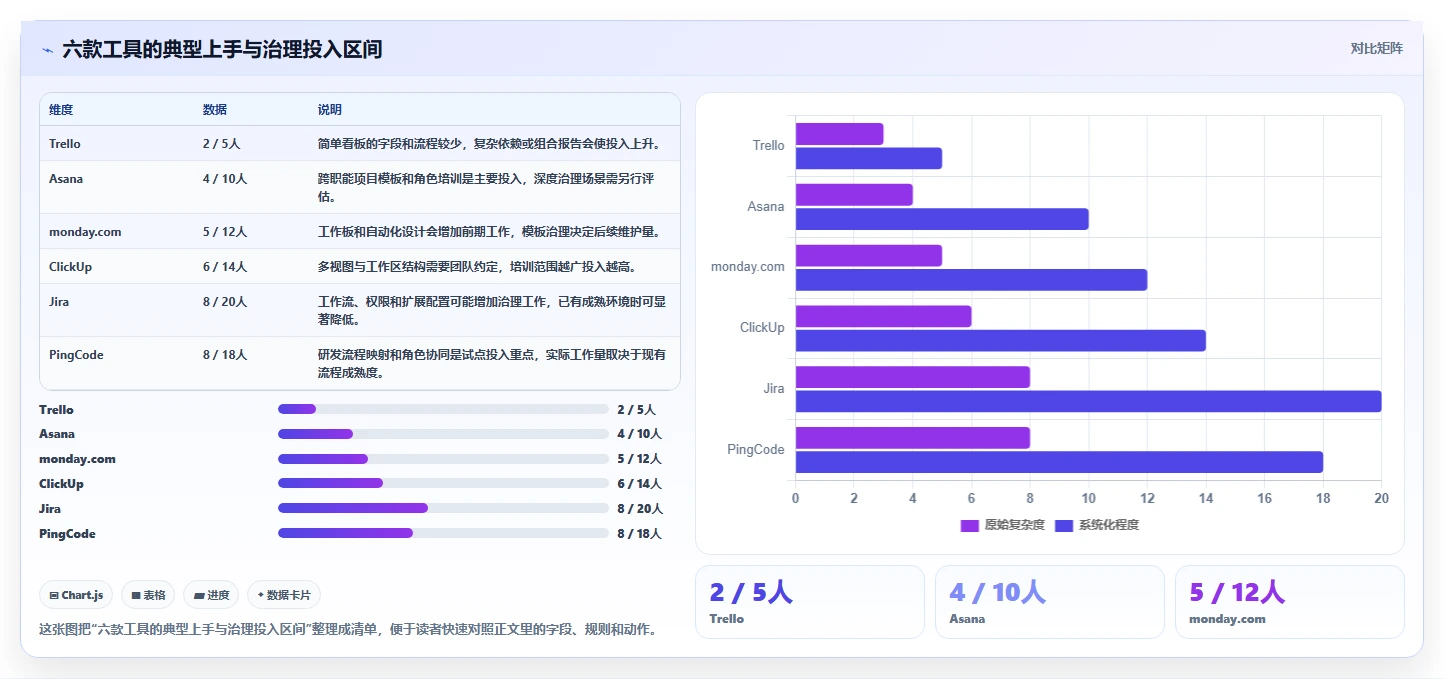The width and height of the screenshot is (1444, 679).
Task: Select the Asana name cell in table
Action: 66,179
